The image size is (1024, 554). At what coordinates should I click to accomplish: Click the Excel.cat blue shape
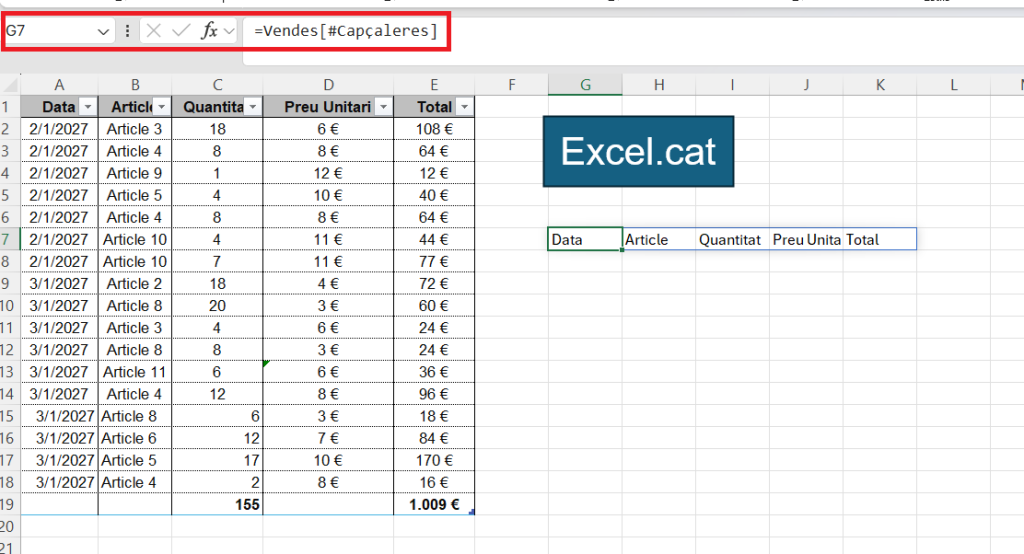click(638, 152)
